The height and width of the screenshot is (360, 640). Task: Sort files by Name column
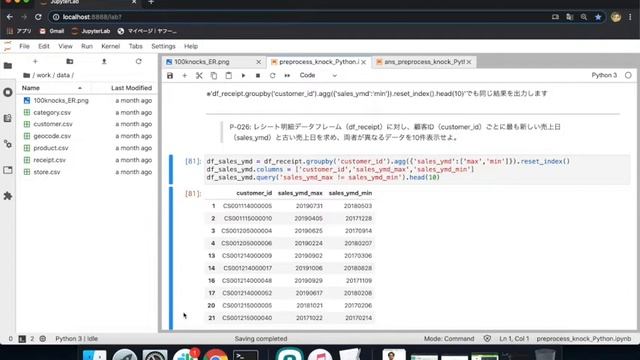tap(52, 88)
